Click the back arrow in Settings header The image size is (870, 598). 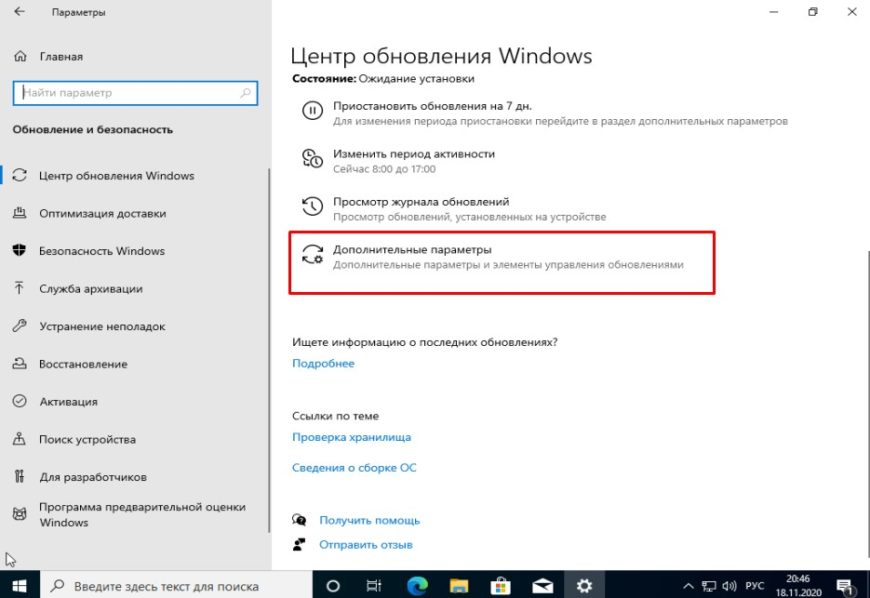pos(19,12)
